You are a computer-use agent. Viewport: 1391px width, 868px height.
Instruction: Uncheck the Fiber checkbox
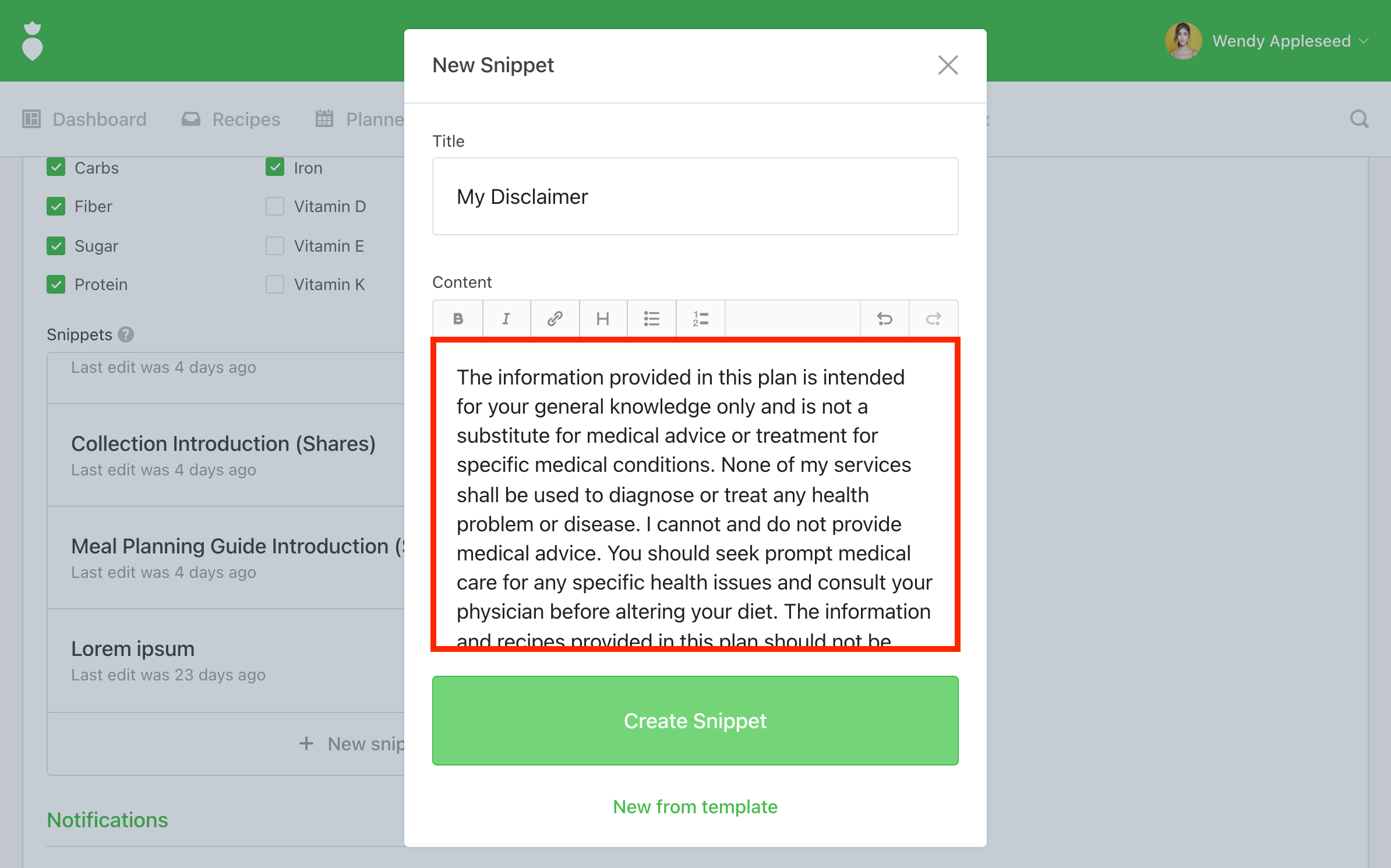pyautogui.click(x=56, y=206)
